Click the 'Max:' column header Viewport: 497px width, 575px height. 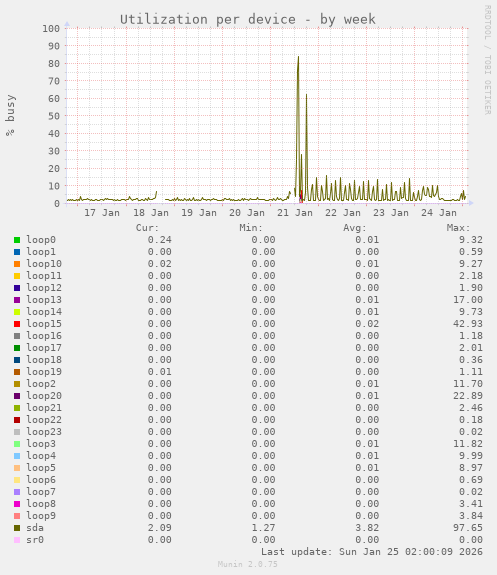tap(458, 228)
